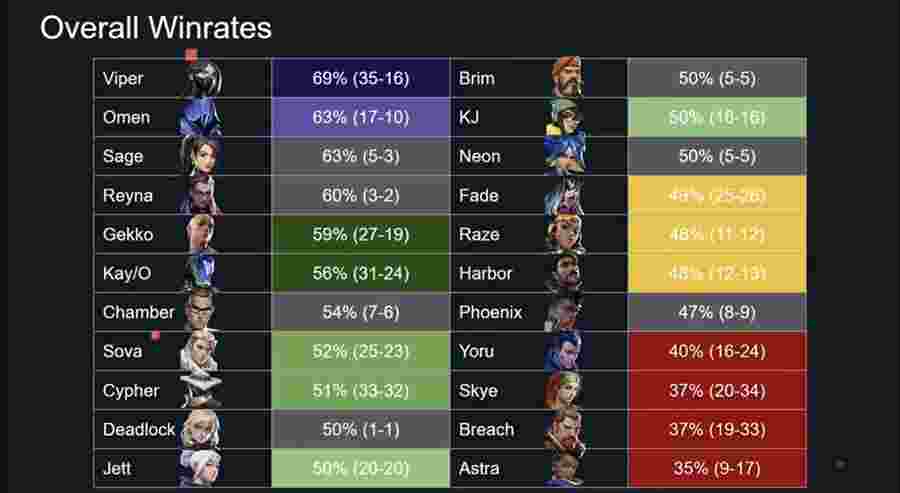900x493 pixels.
Task: Click the Deadlock agent portrait
Action: pyautogui.click(x=200, y=429)
